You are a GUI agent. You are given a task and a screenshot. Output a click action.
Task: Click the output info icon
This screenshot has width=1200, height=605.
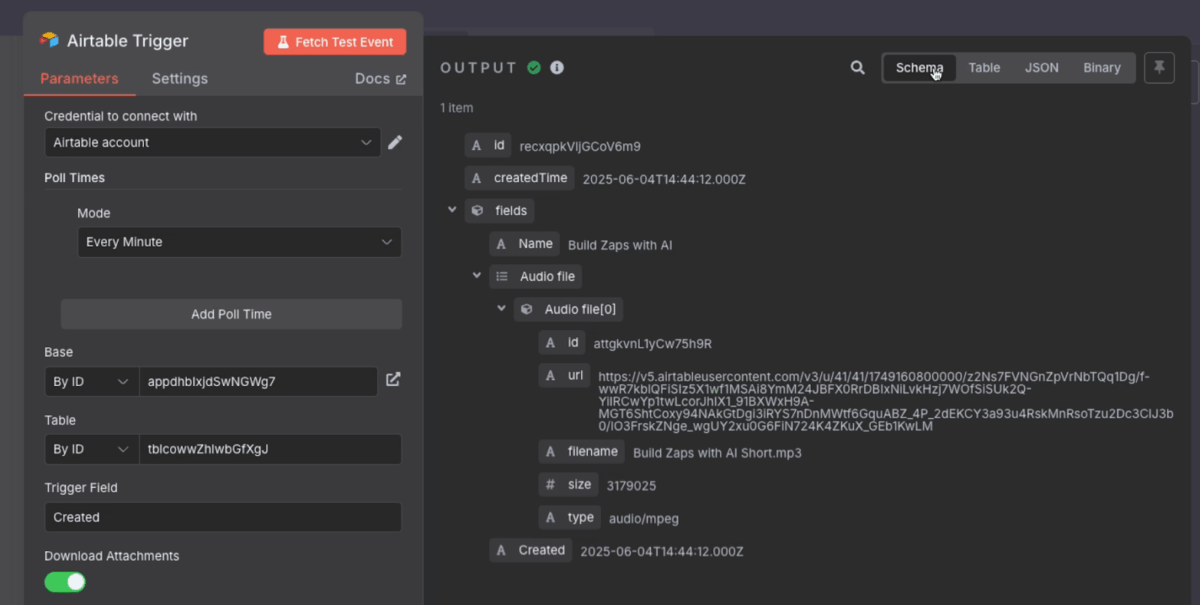[x=557, y=68]
